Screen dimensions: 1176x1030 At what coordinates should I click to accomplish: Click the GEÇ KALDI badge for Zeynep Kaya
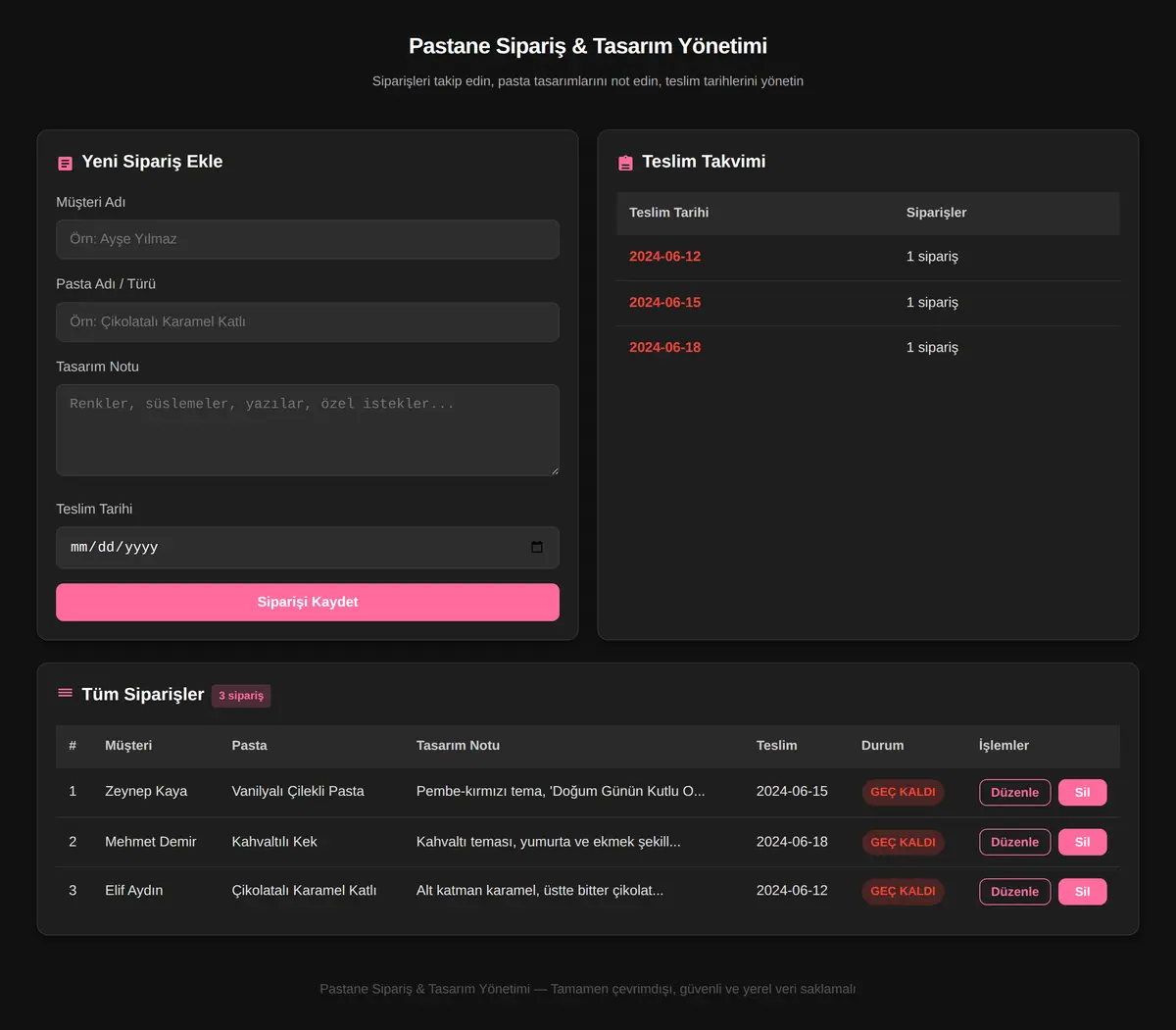[903, 792]
